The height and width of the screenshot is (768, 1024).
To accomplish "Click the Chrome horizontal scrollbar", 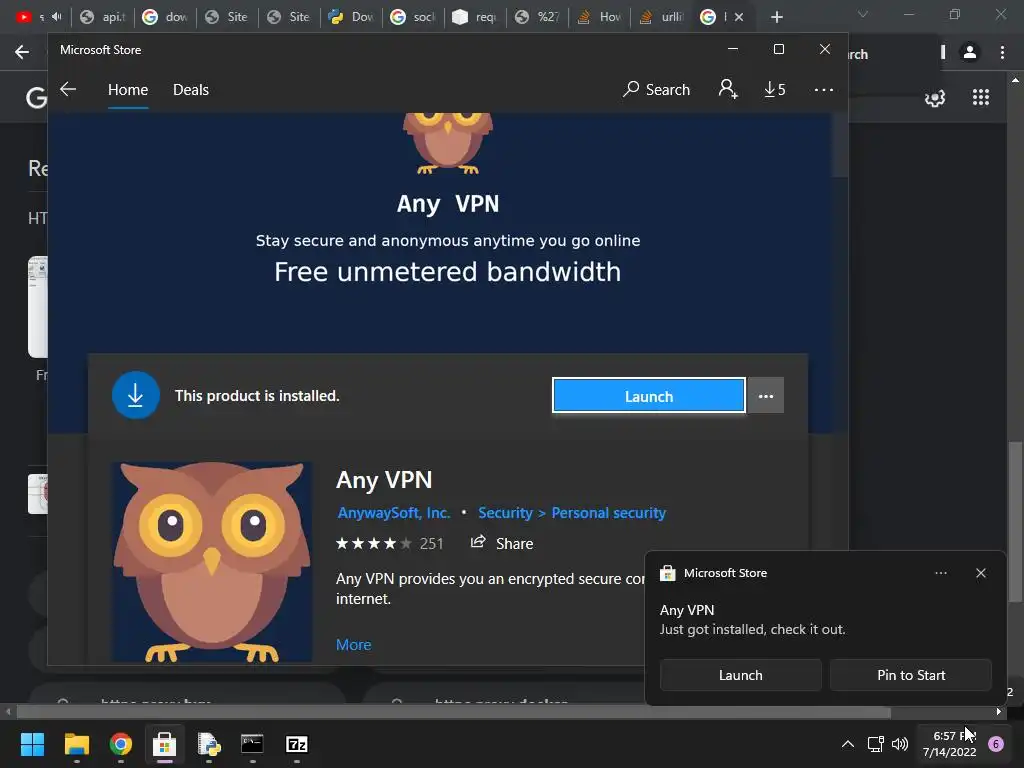I will coord(453,712).
